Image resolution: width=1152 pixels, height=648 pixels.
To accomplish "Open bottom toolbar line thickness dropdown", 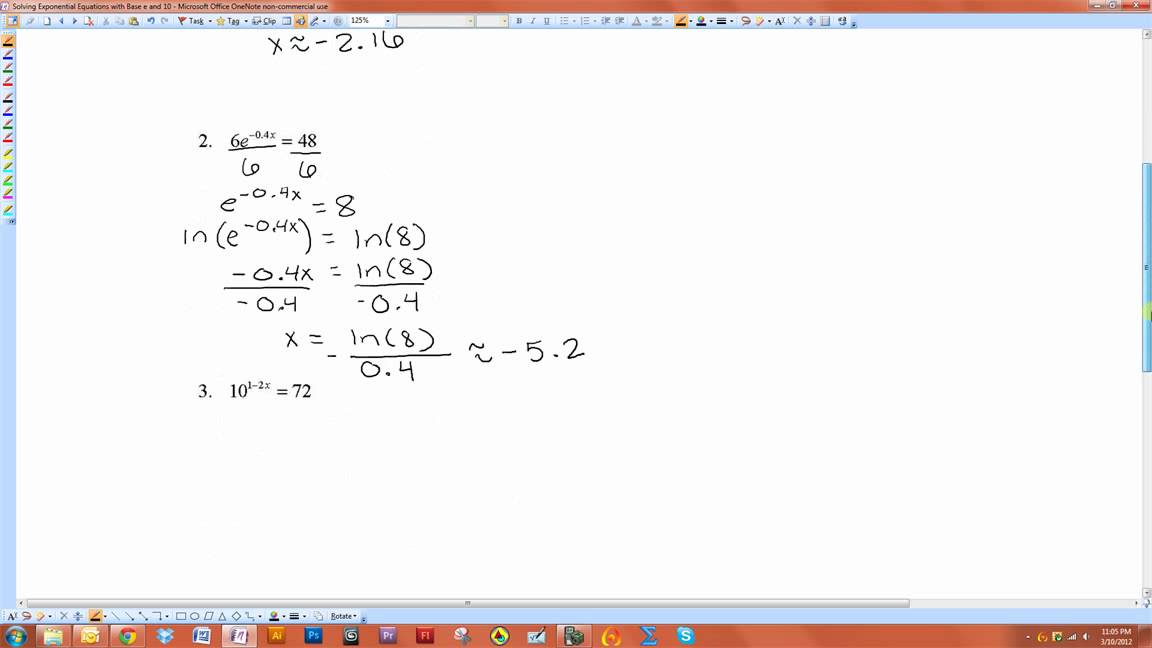I will [304, 616].
